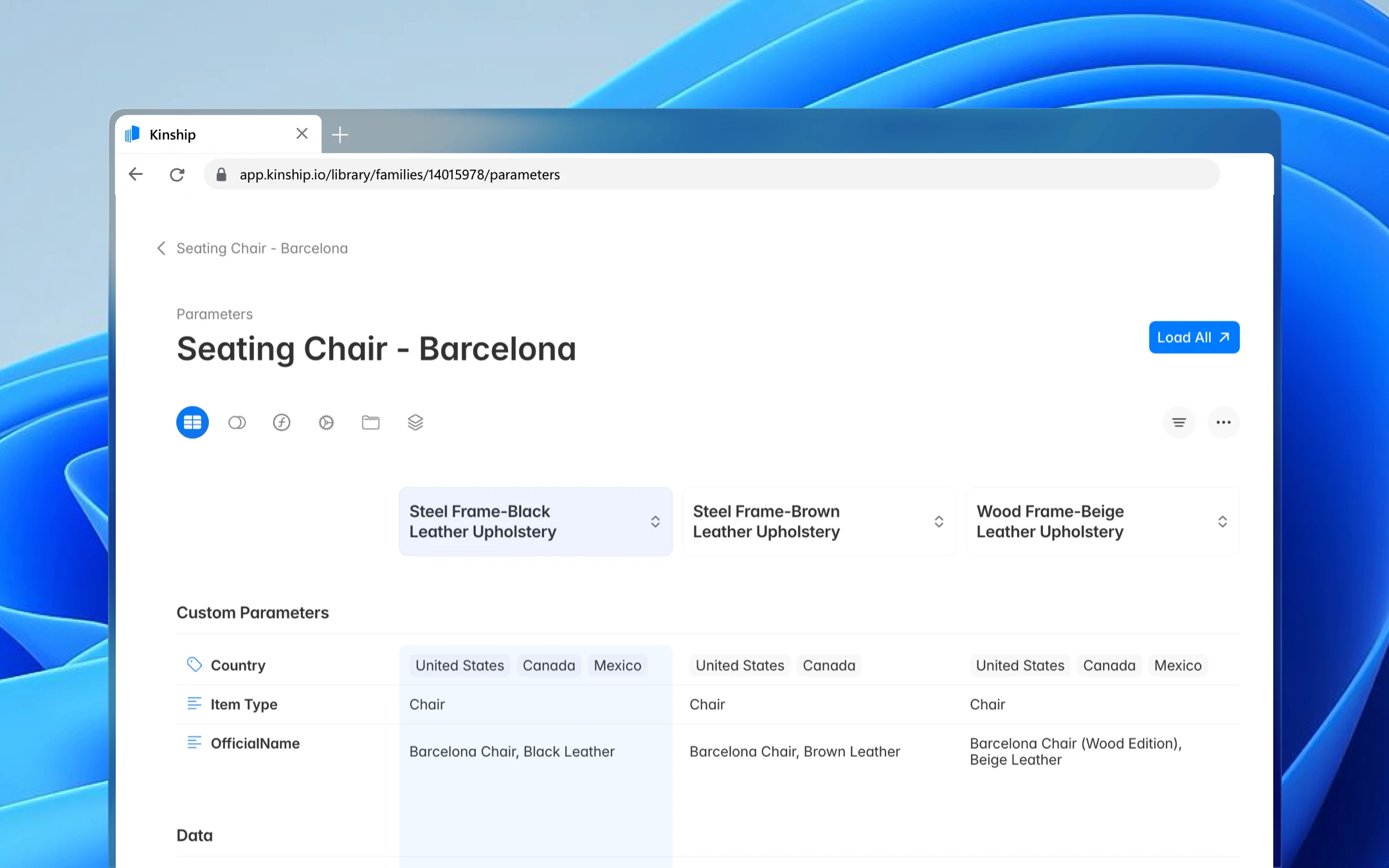Expand Steel Frame-Black Leather Upholstery selector

[x=655, y=521]
